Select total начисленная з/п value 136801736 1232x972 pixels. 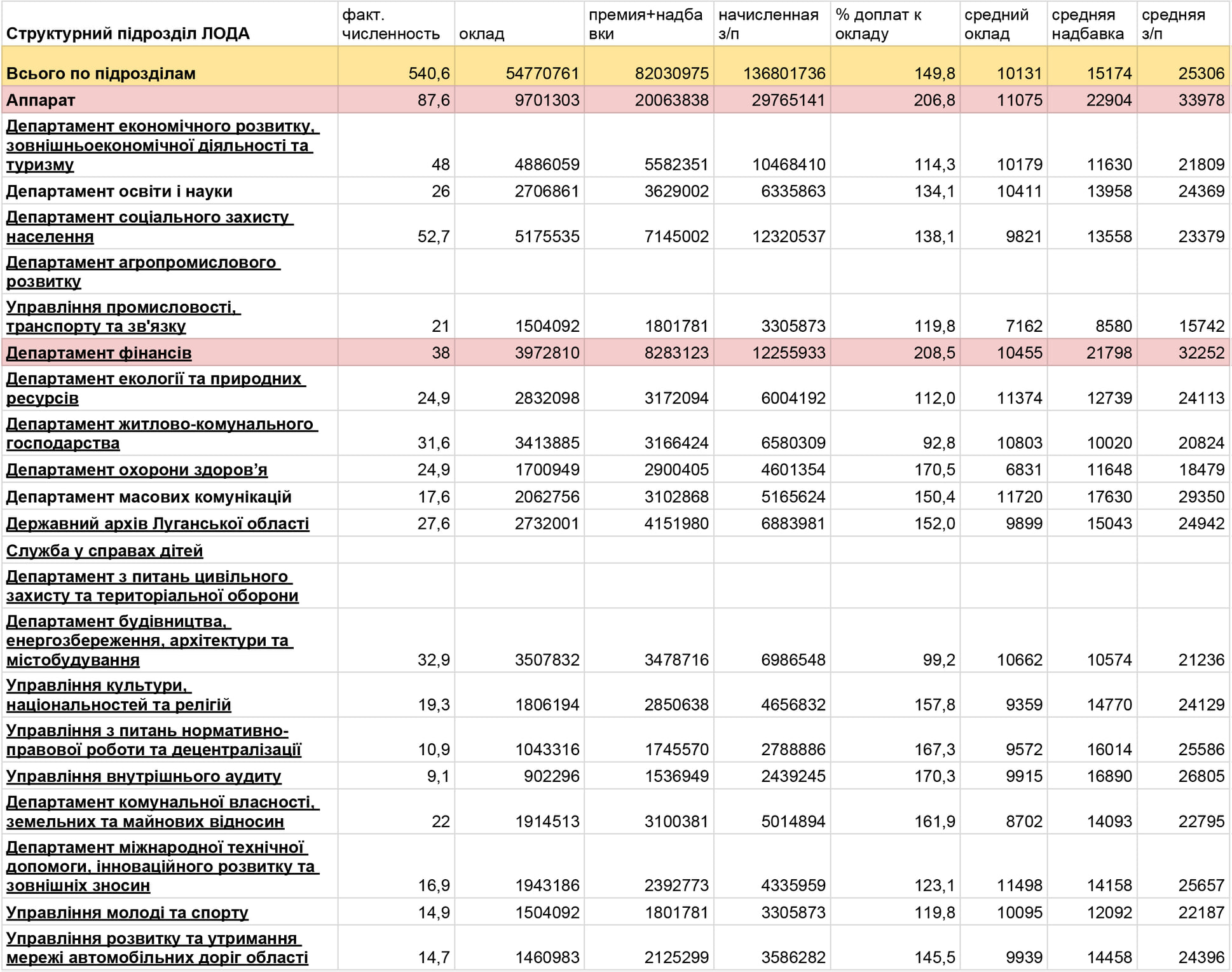point(784,74)
